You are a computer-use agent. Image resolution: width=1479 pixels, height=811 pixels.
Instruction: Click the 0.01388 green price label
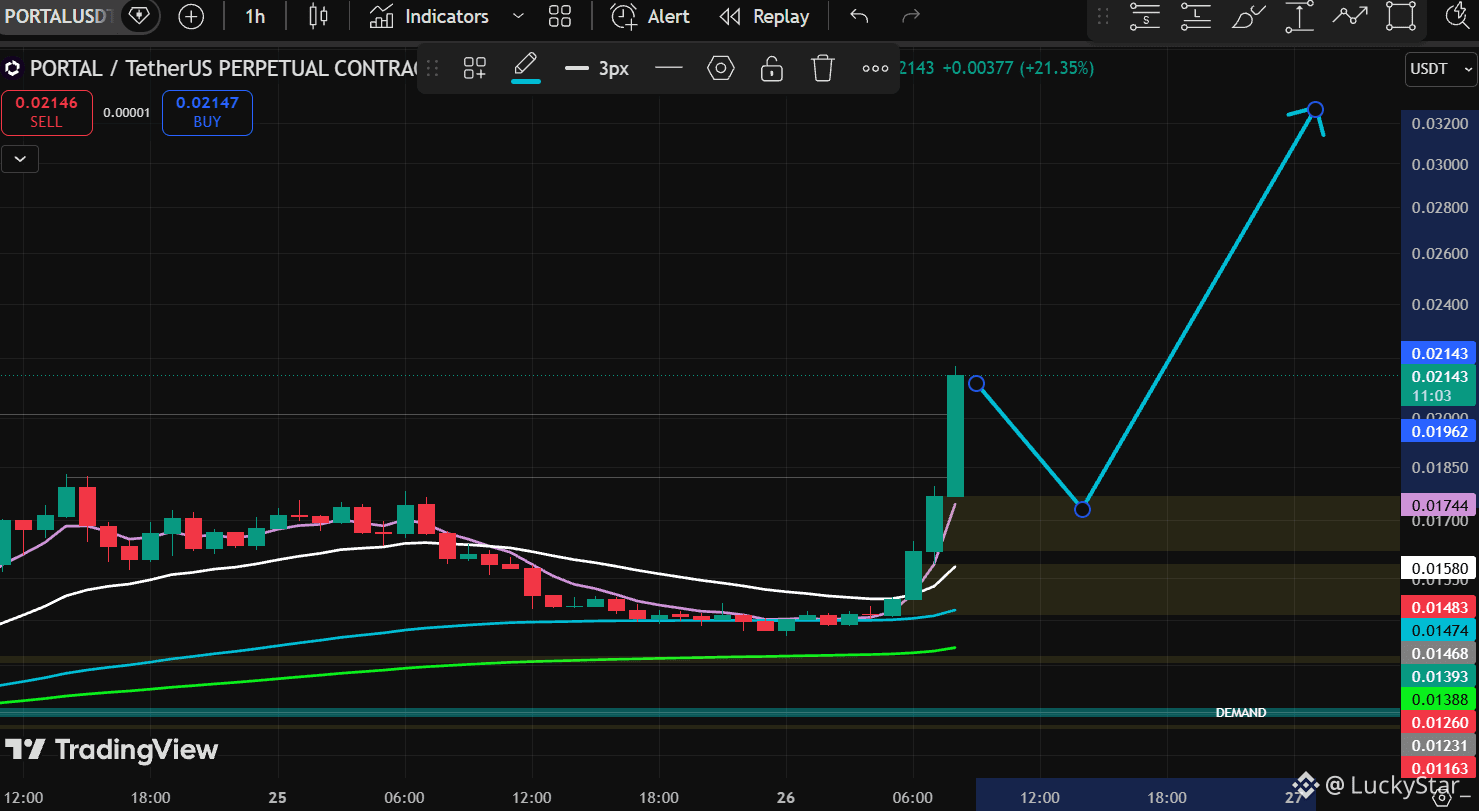click(1439, 699)
